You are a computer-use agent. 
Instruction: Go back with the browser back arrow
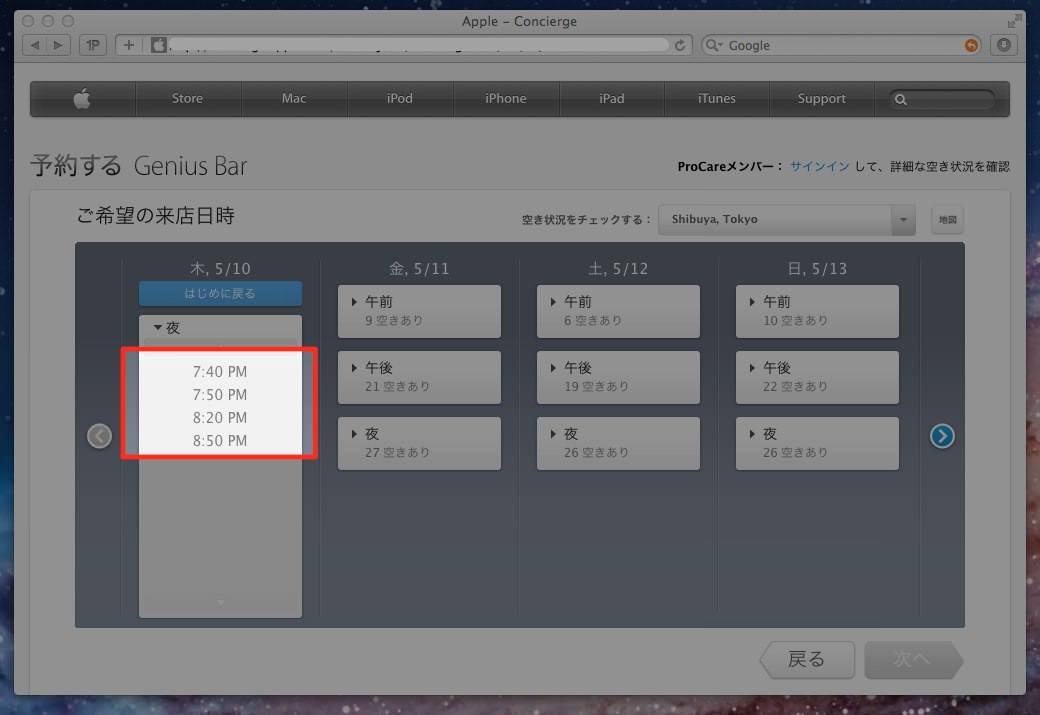(34, 45)
